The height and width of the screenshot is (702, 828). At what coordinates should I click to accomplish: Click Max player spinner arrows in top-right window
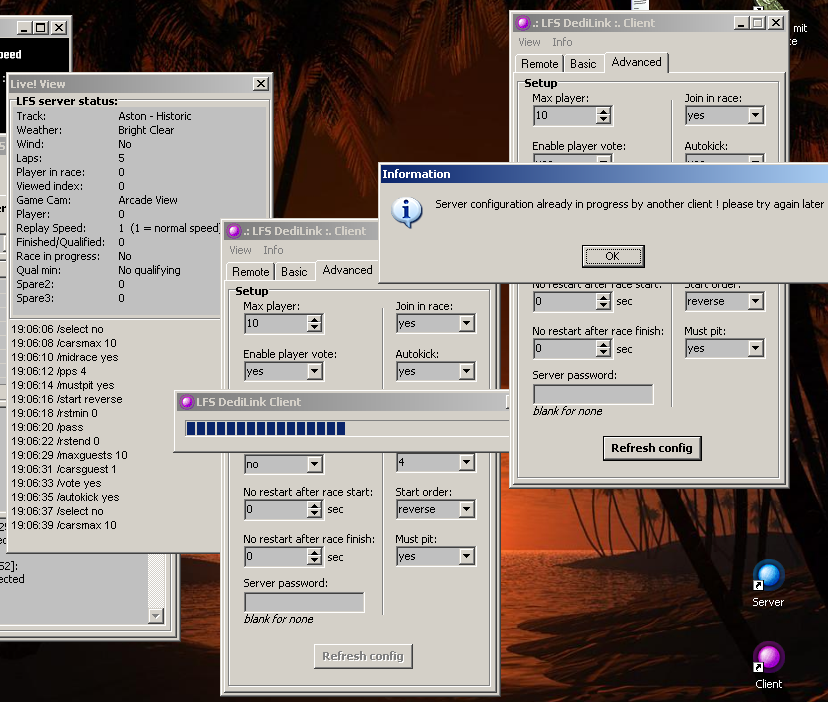point(603,116)
